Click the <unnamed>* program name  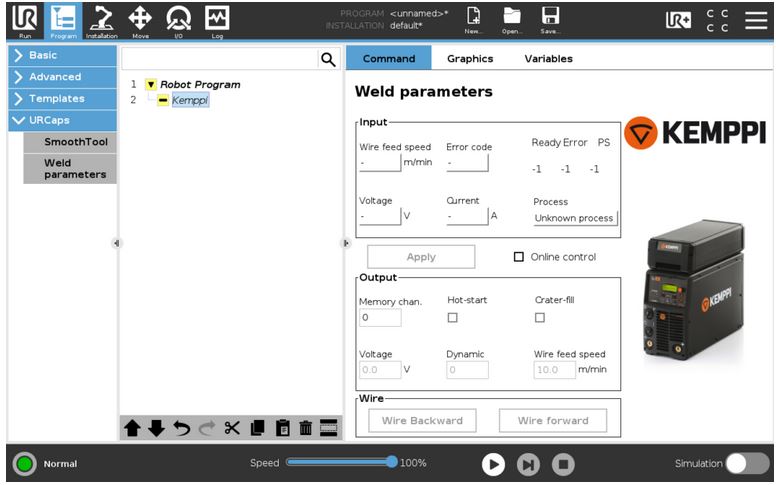point(419,13)
